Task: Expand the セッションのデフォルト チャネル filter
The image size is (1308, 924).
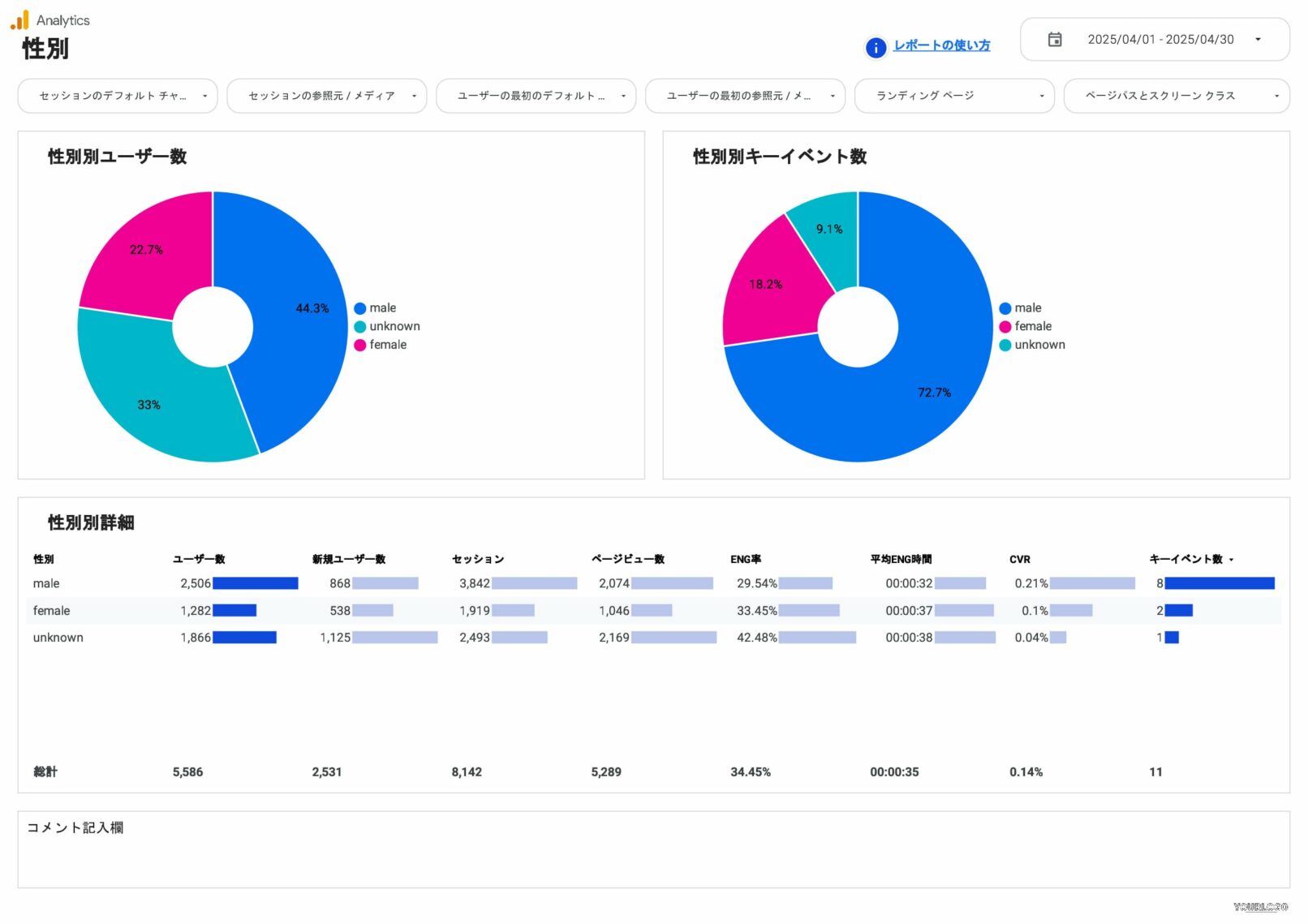Action: 118,96
